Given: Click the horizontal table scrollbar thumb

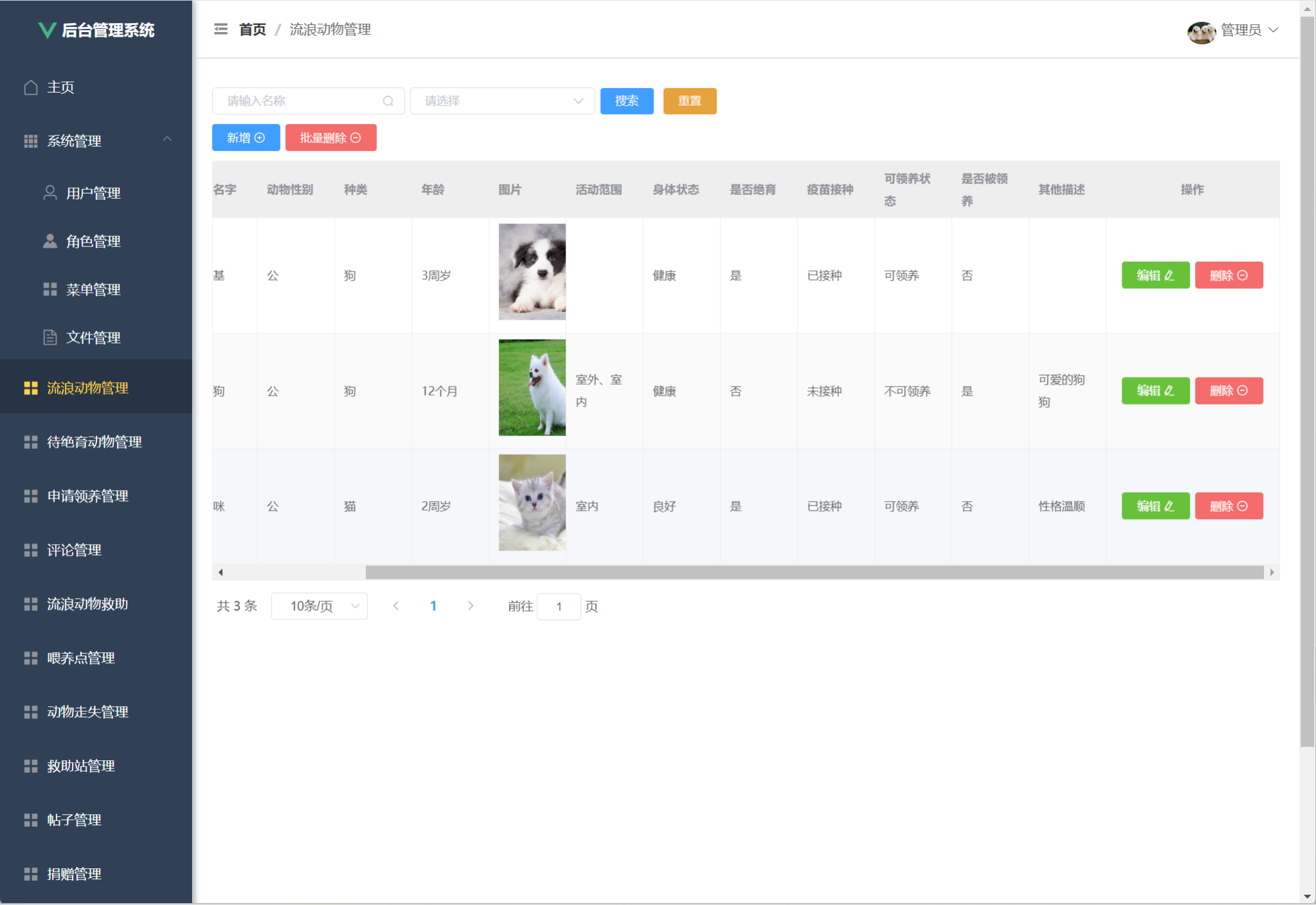Looking at the screenshot, I should pyautogui.click(x=814, y=572).
